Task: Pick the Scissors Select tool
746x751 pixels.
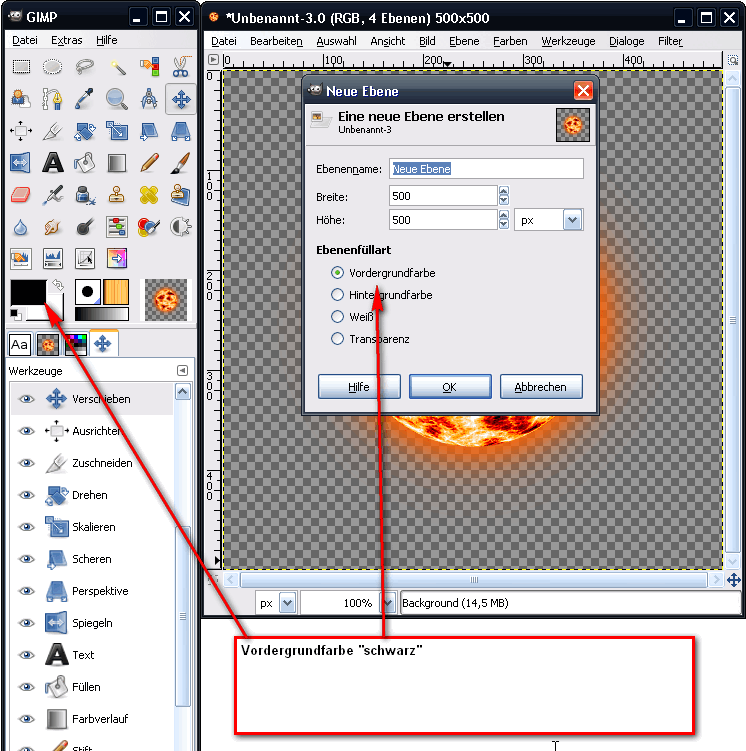Action: (181, 67)
